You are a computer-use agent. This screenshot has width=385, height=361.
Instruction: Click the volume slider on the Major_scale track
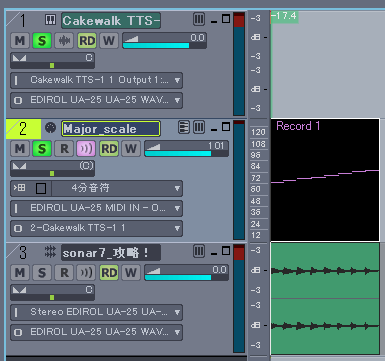(x=187, y=149)
